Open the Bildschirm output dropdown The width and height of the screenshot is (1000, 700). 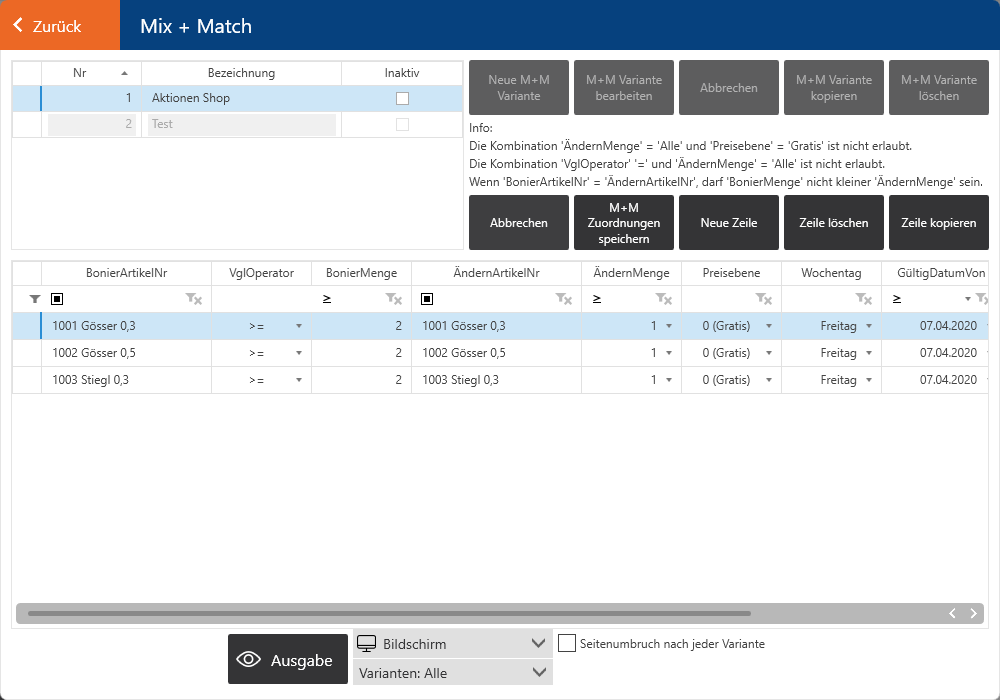(452, 643)
